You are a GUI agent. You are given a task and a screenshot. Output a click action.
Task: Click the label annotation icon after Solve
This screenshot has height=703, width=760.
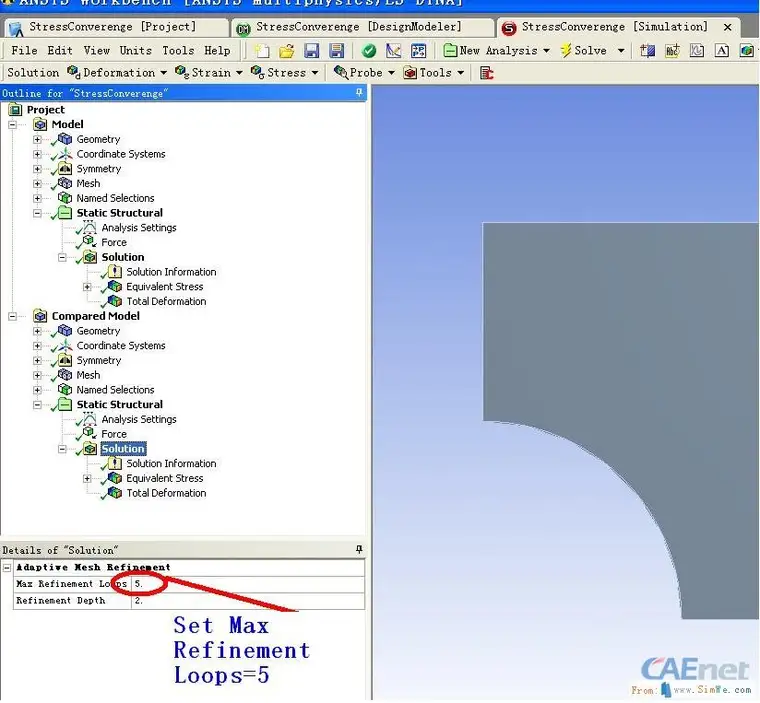click(x=672, y=50)
